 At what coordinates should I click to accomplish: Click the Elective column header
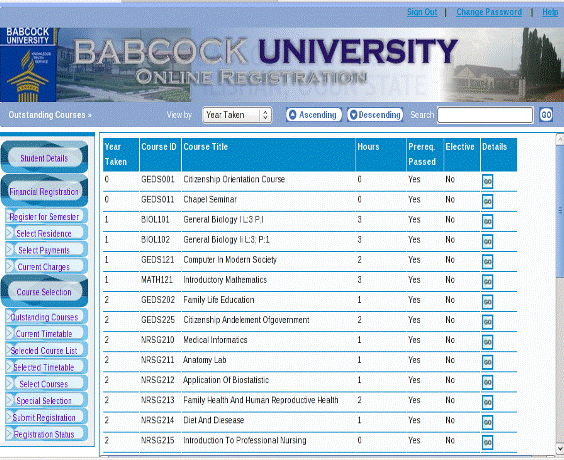tap(462, 154)
